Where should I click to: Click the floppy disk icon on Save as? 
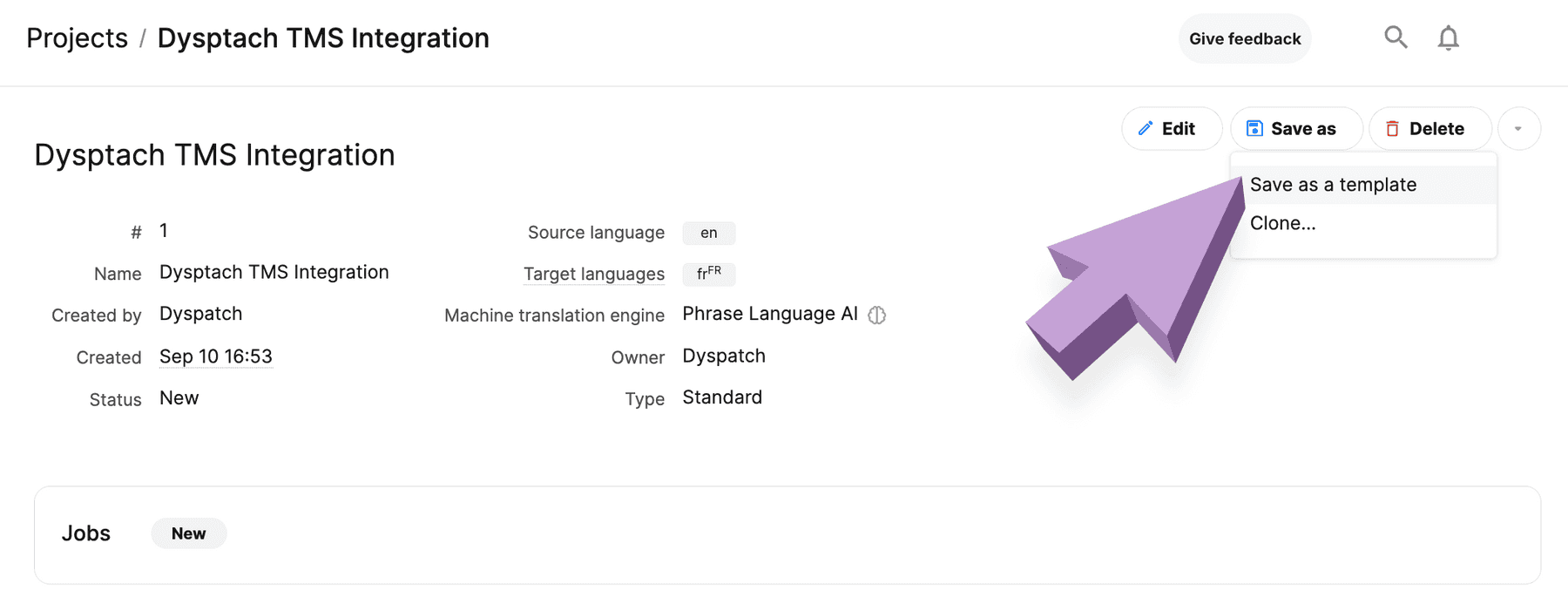point(1254,127)
